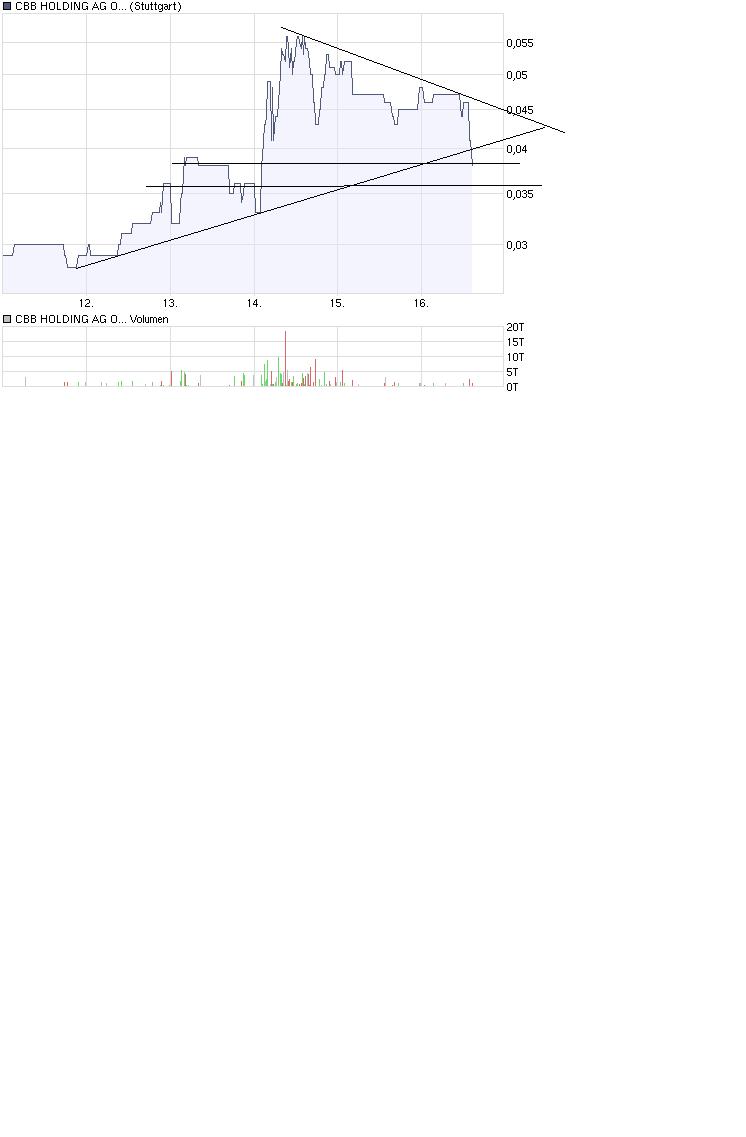Click the 15. date label on x-axis

pos(337,303)
